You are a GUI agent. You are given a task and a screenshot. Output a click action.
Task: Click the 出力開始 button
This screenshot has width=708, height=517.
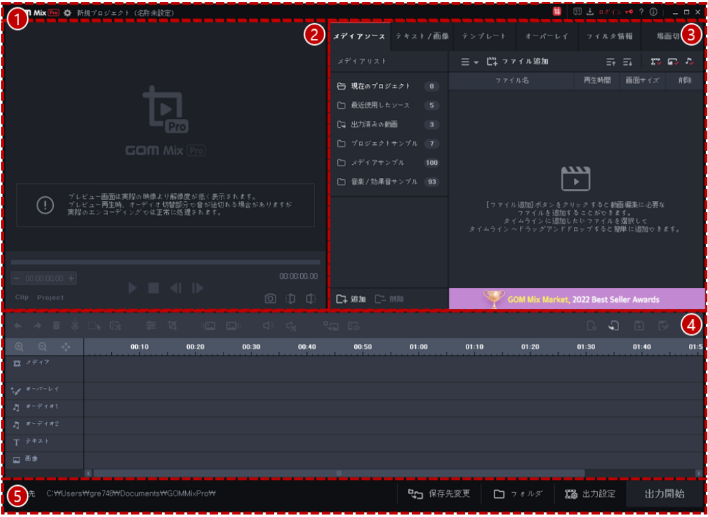pyautogui.click(x=664, y=494)
